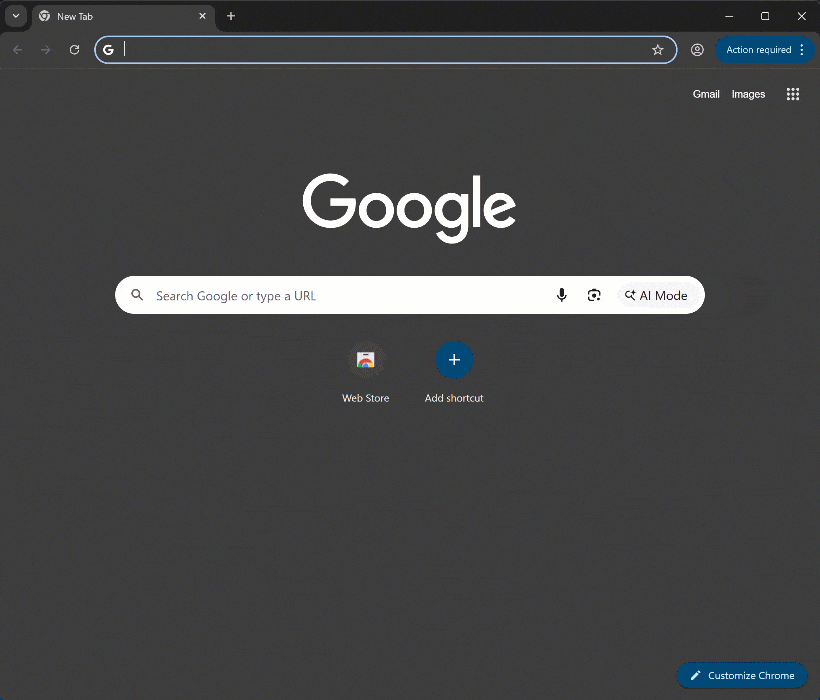Click the Add shortcut label
This screenshot has width=820, height=700.
454,398
